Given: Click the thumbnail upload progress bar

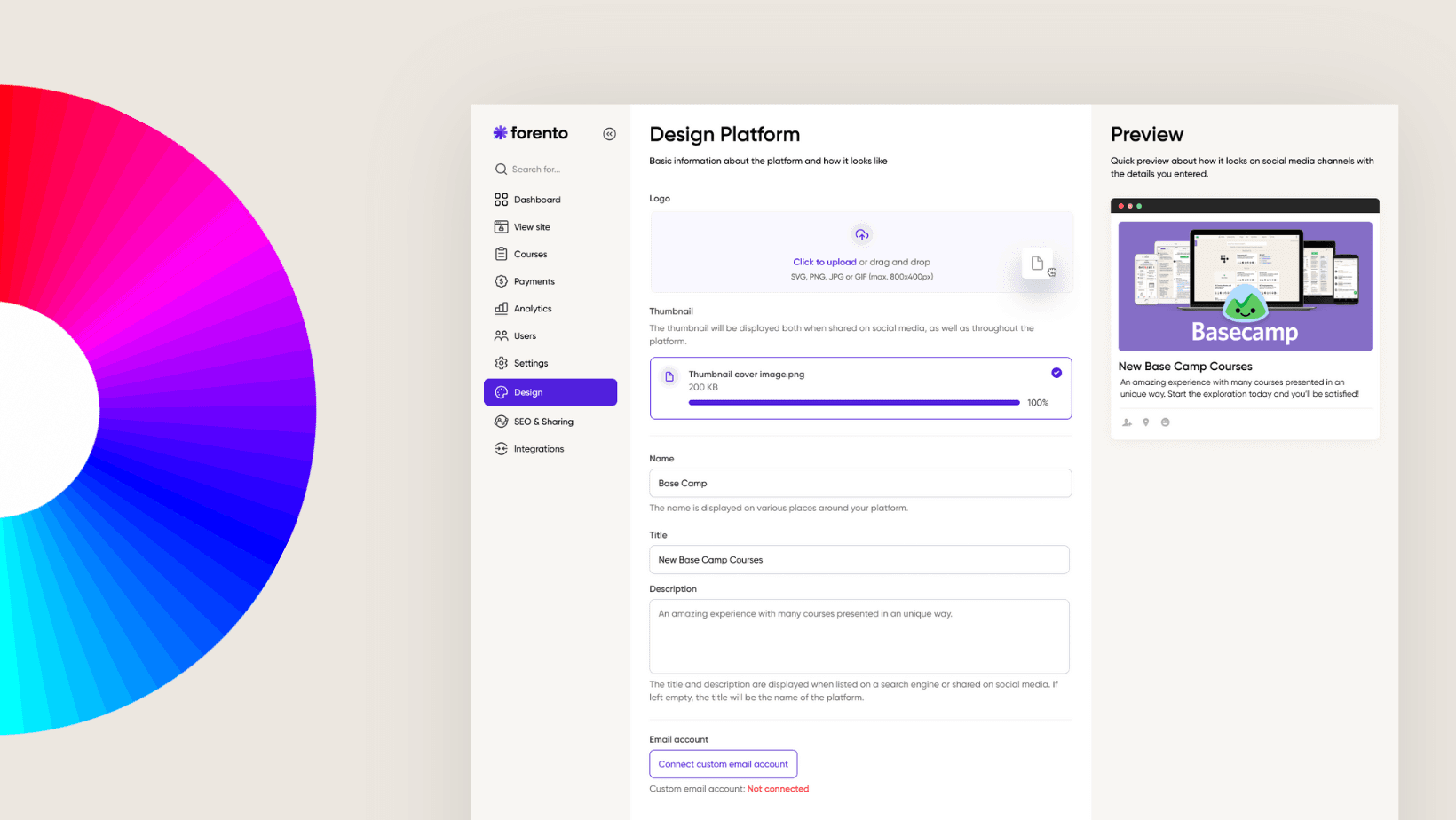Looking at the screenshot, I should pos(854,403).
